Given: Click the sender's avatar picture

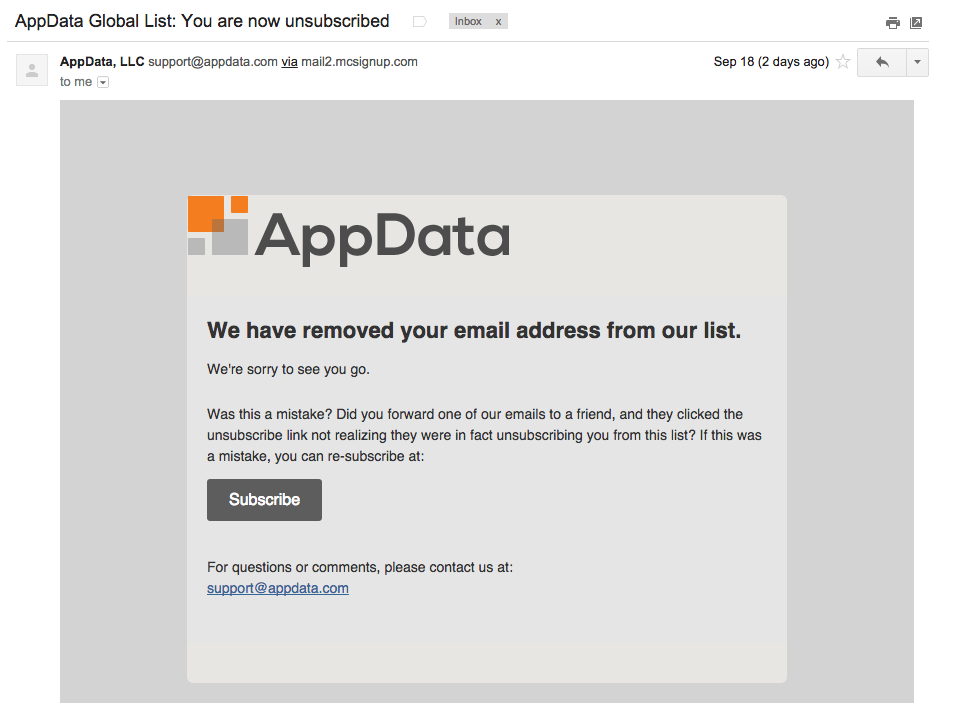Looking at the screenshot, I should pyautogui.click(x=32, y=70).
